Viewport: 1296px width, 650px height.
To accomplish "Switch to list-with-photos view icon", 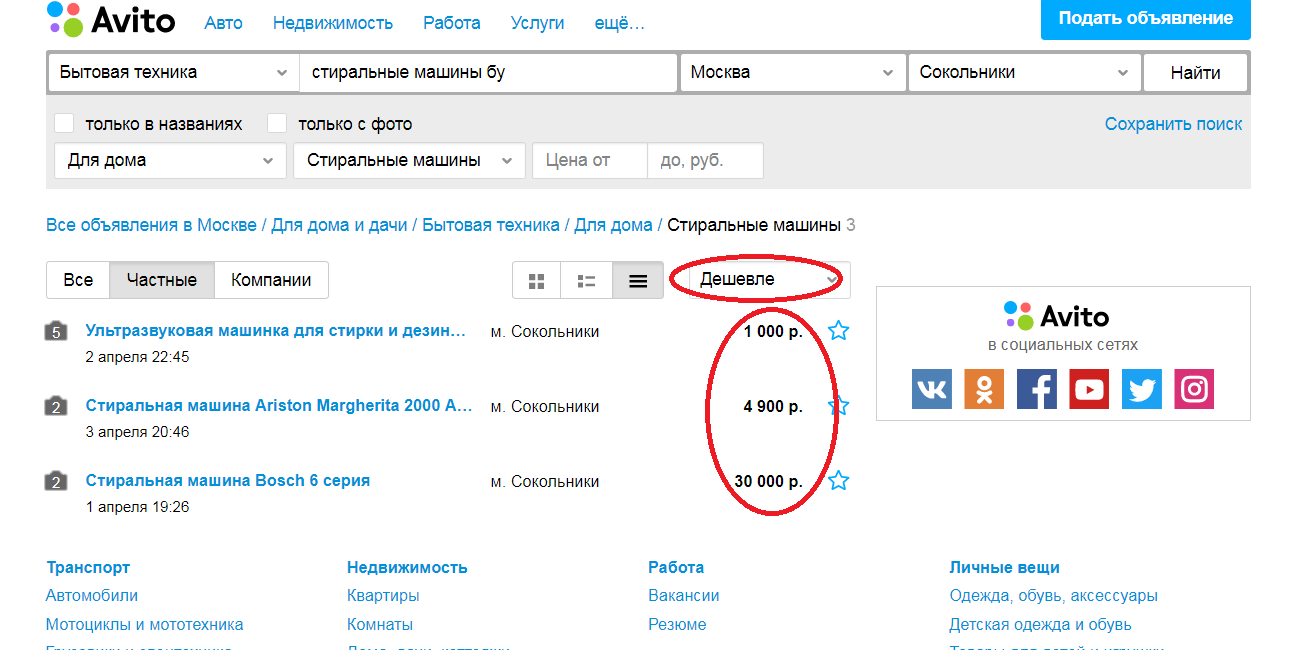I will [587, 280].
